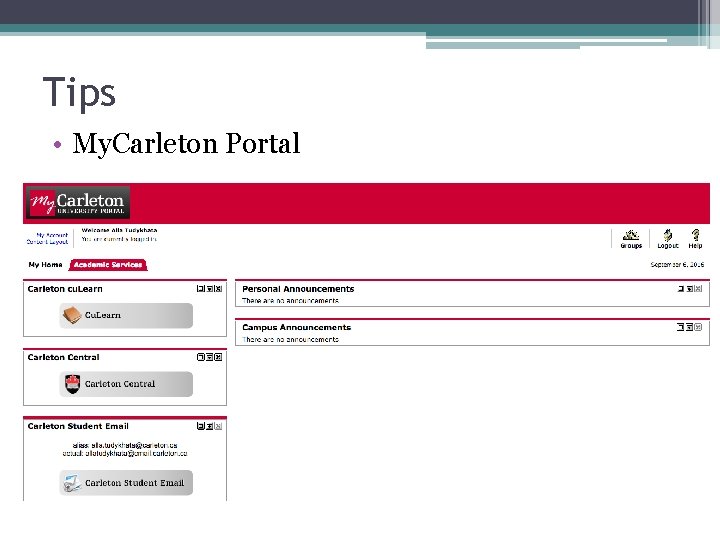
Task: Open the Carleton Central button
Action: [x=126, y=384]
